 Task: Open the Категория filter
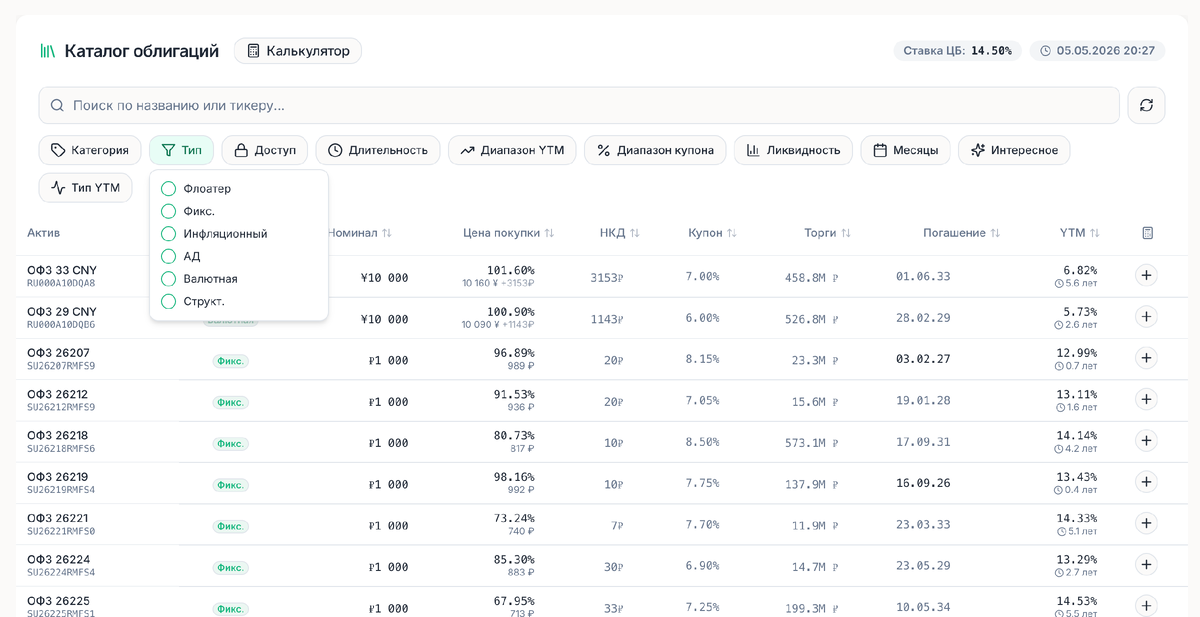[x=90, y=150]
